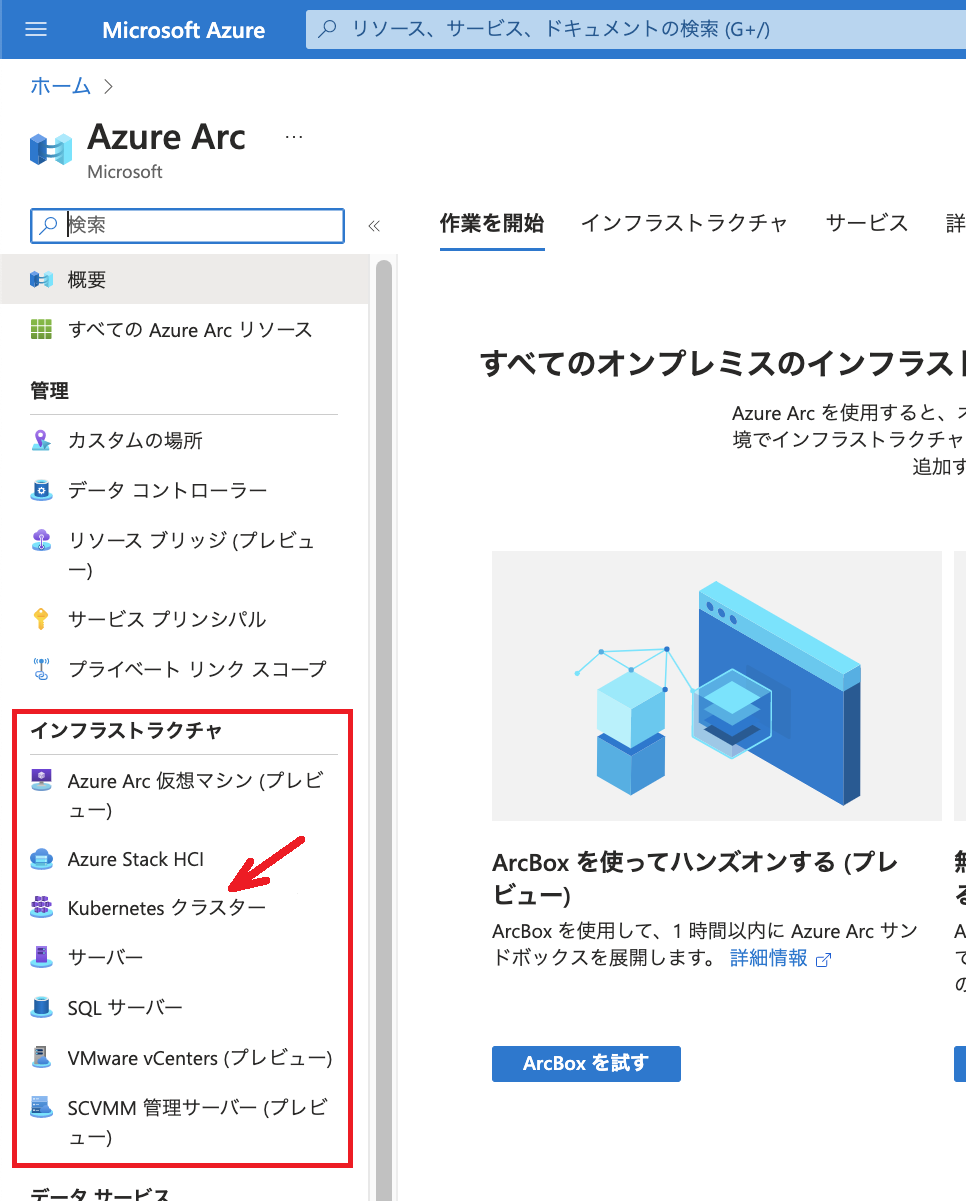966x1201 pixels.
Task: Click the green grid all resources icon
Action: pos(41,329)
